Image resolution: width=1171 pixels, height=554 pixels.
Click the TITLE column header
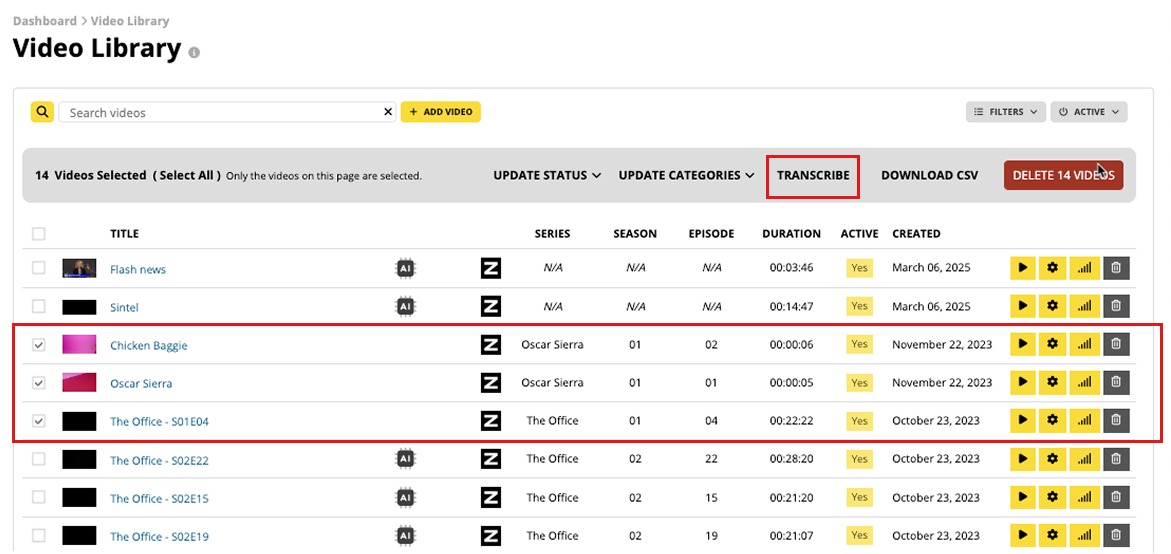tap(124, 234)
